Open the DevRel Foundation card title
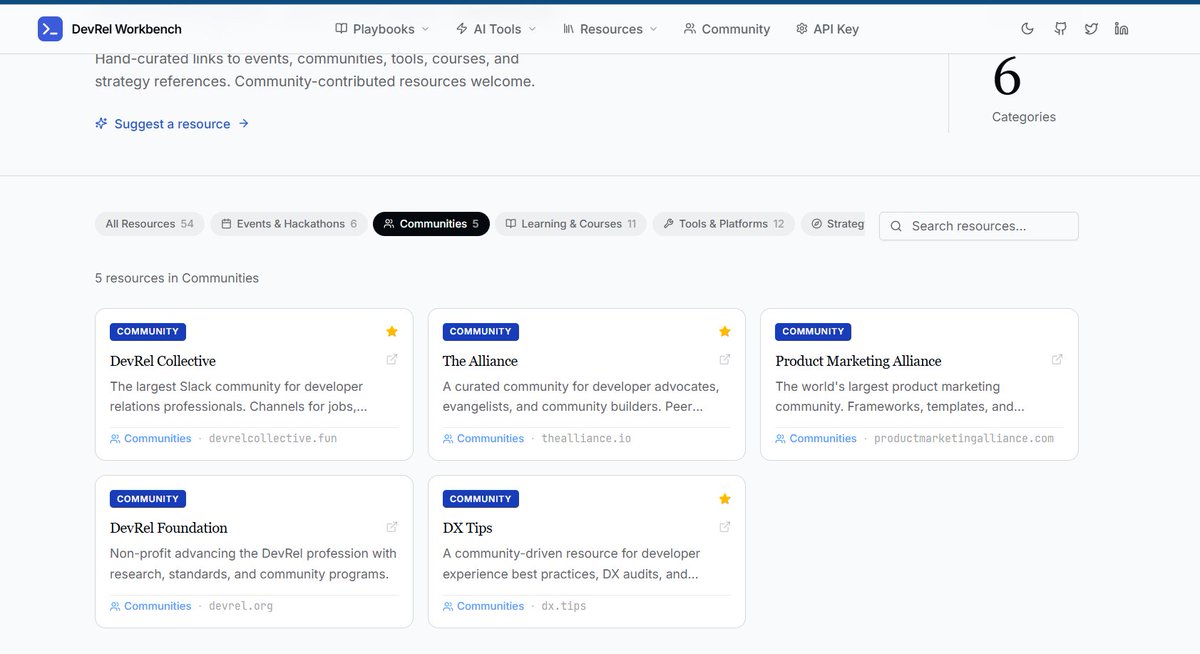 pyautogui.click(x=169, y=528)
